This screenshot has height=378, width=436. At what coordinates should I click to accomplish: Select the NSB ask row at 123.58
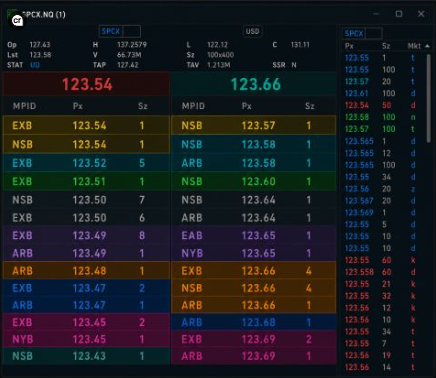(254, 144)
